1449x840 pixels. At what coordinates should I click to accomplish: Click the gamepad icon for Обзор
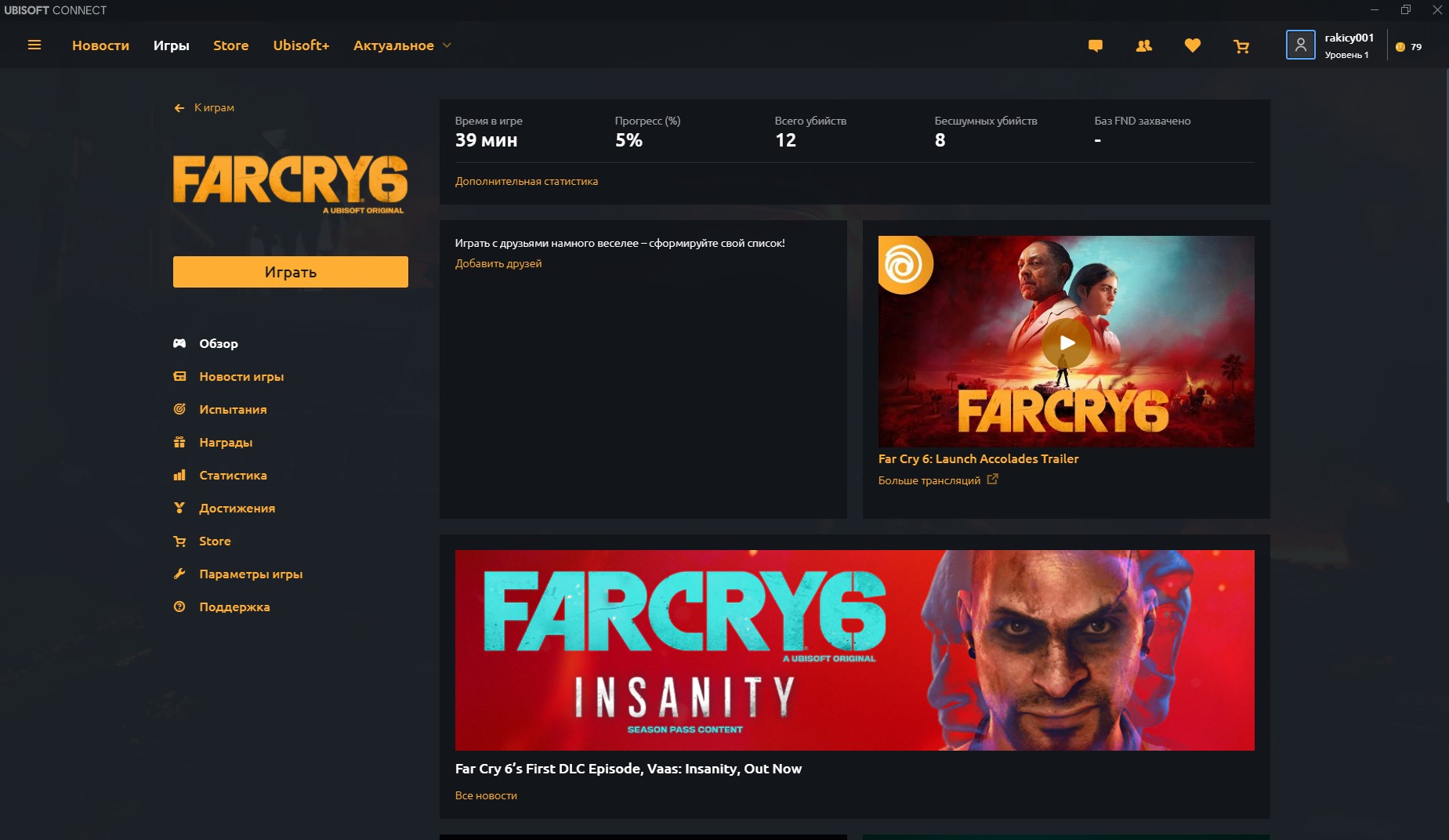point(179,343)
